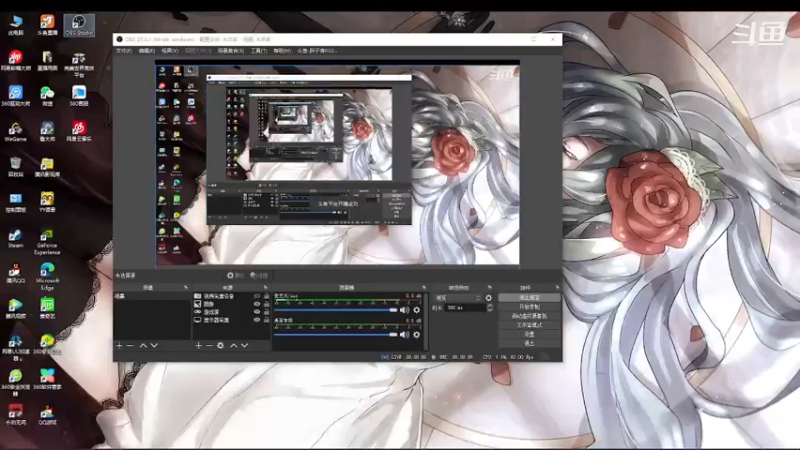
Task: Click 设置 settings button in Controls
Action: [x=529, y=334]
